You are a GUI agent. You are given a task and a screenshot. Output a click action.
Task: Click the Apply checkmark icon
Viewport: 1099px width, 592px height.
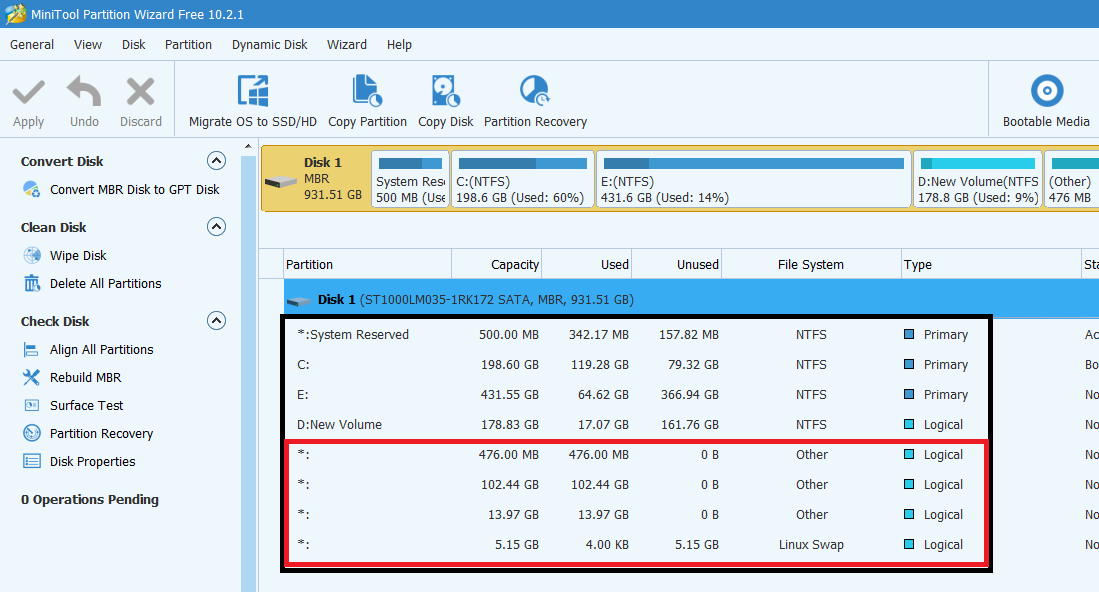(29, 92)
